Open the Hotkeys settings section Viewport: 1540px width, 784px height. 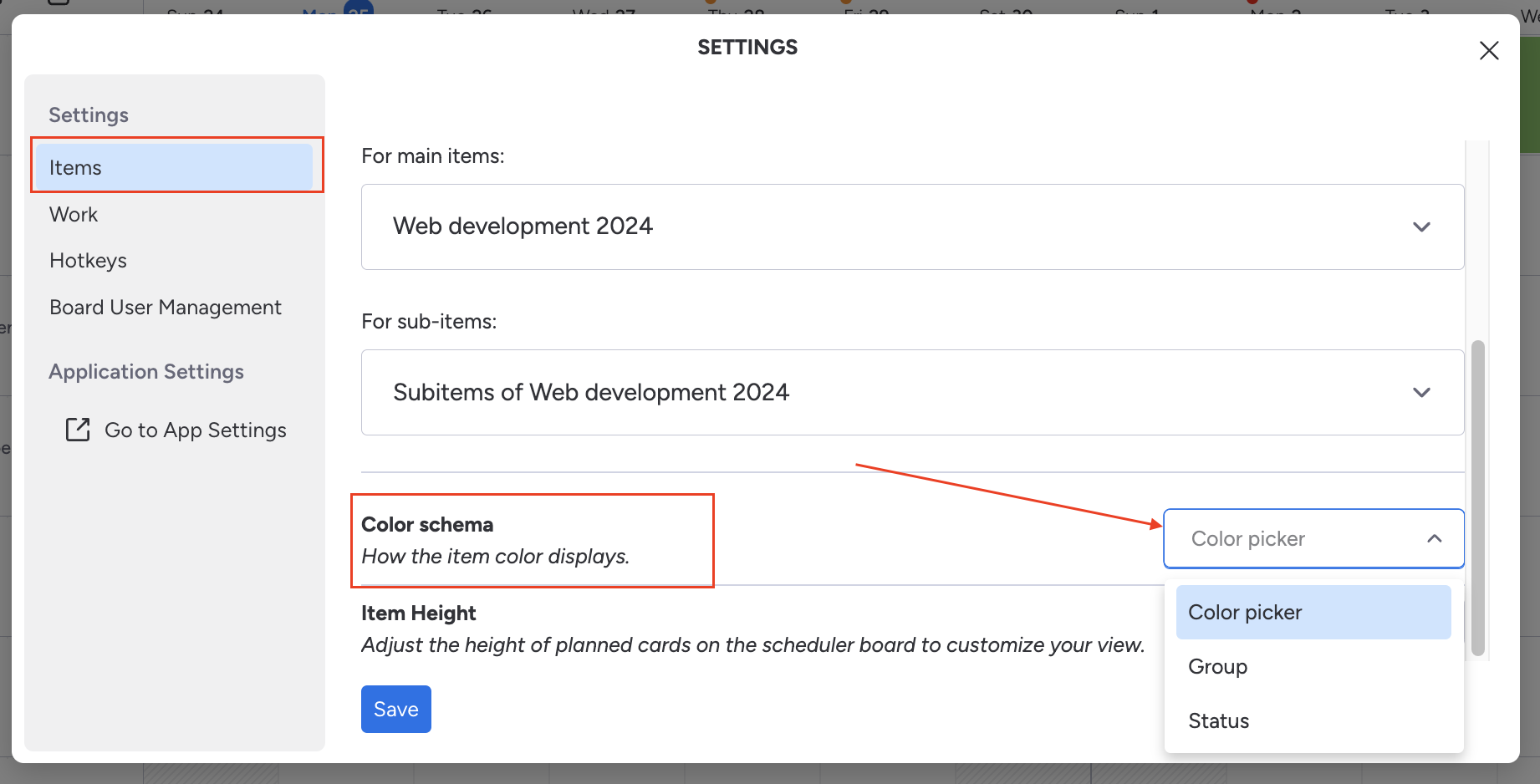(x=88, y=261)
